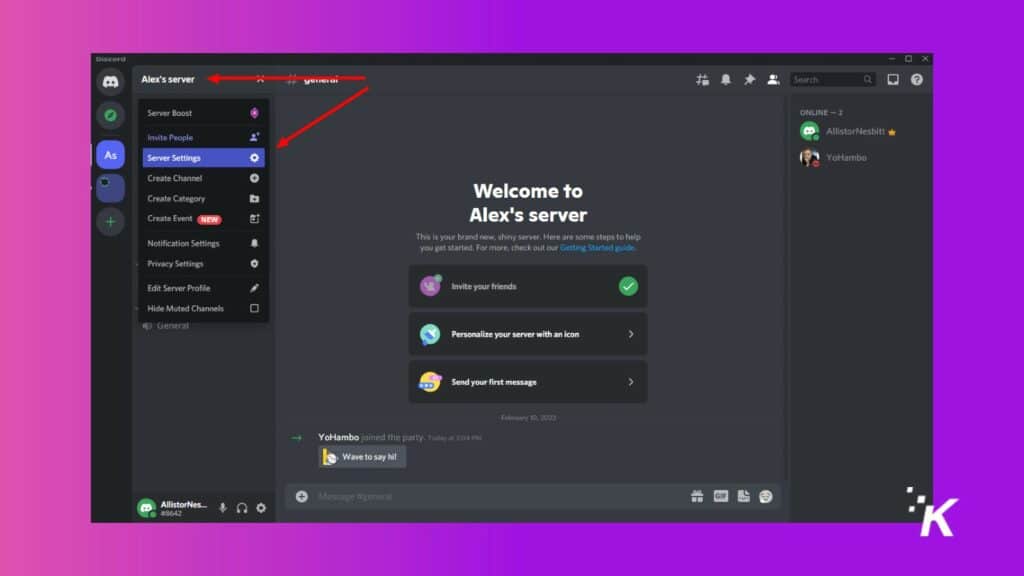
Task: Click the Wave to say hi button
Action: (362, 456)
